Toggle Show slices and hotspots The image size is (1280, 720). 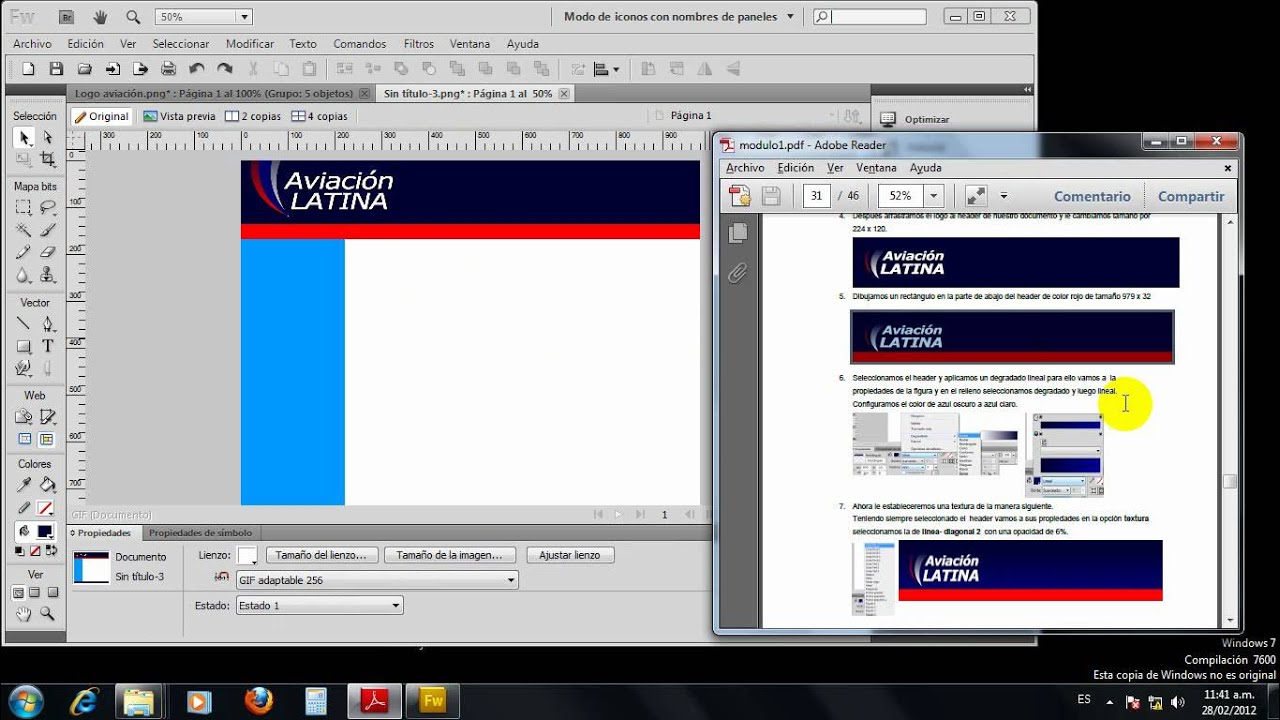(x=47, y=440)
